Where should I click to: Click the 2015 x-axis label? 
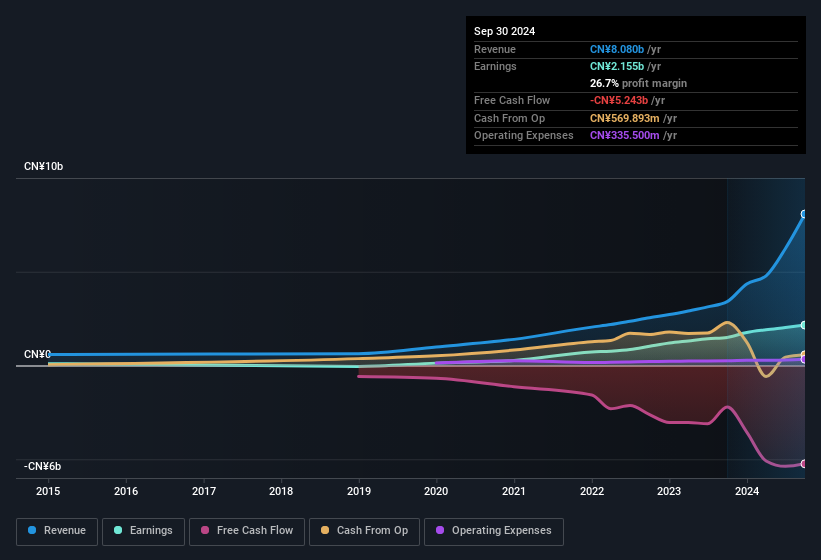pos(48,491)
